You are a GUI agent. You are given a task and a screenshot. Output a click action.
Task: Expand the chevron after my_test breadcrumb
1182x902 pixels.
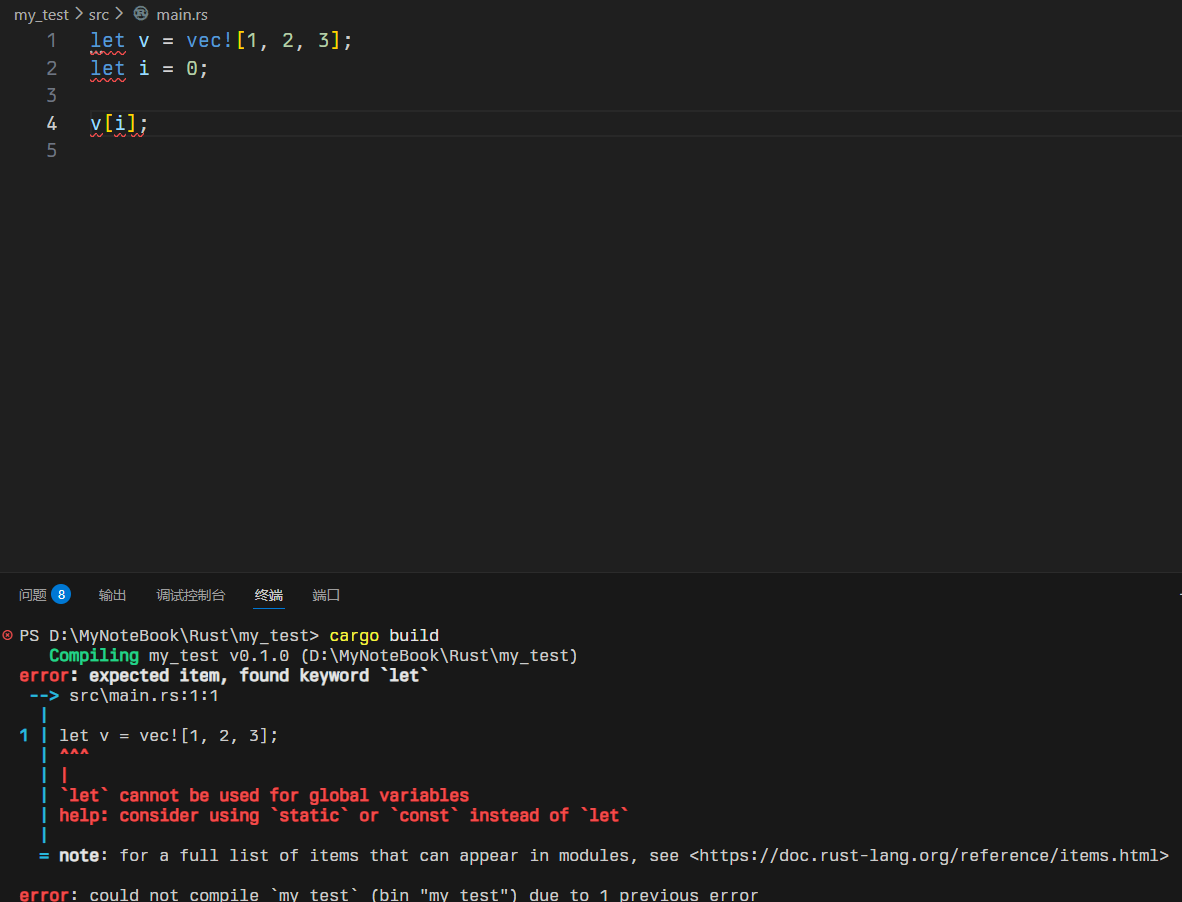coord(78,15)
